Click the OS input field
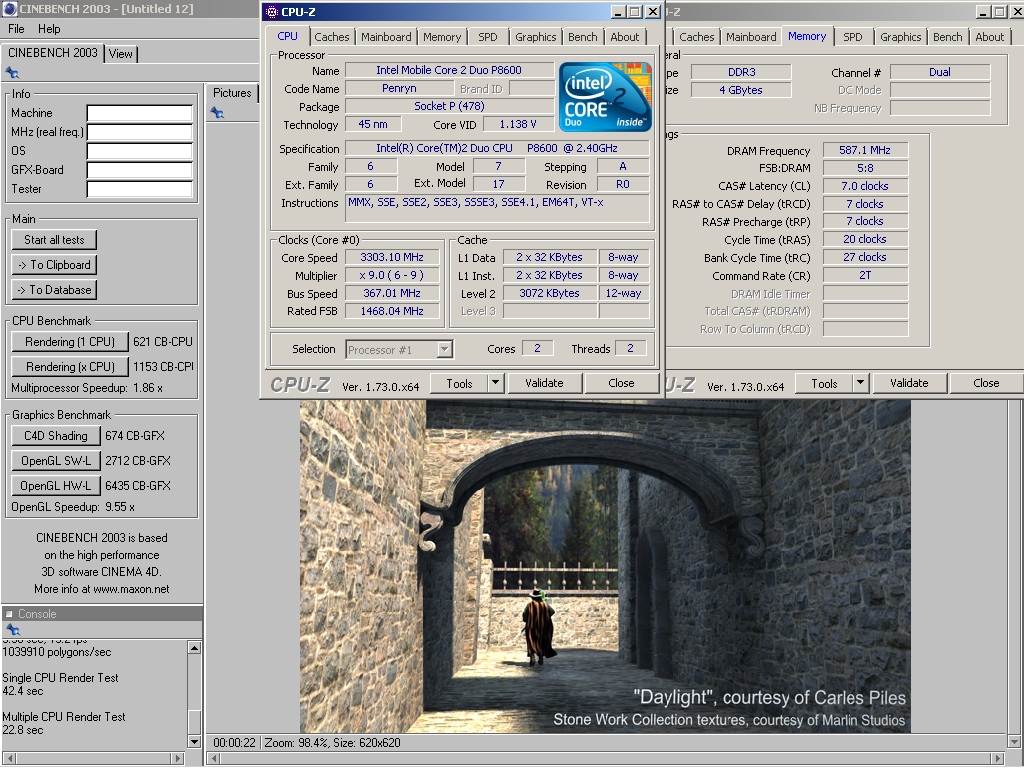This screenshot has height=768, width=1024. (140, 152)
